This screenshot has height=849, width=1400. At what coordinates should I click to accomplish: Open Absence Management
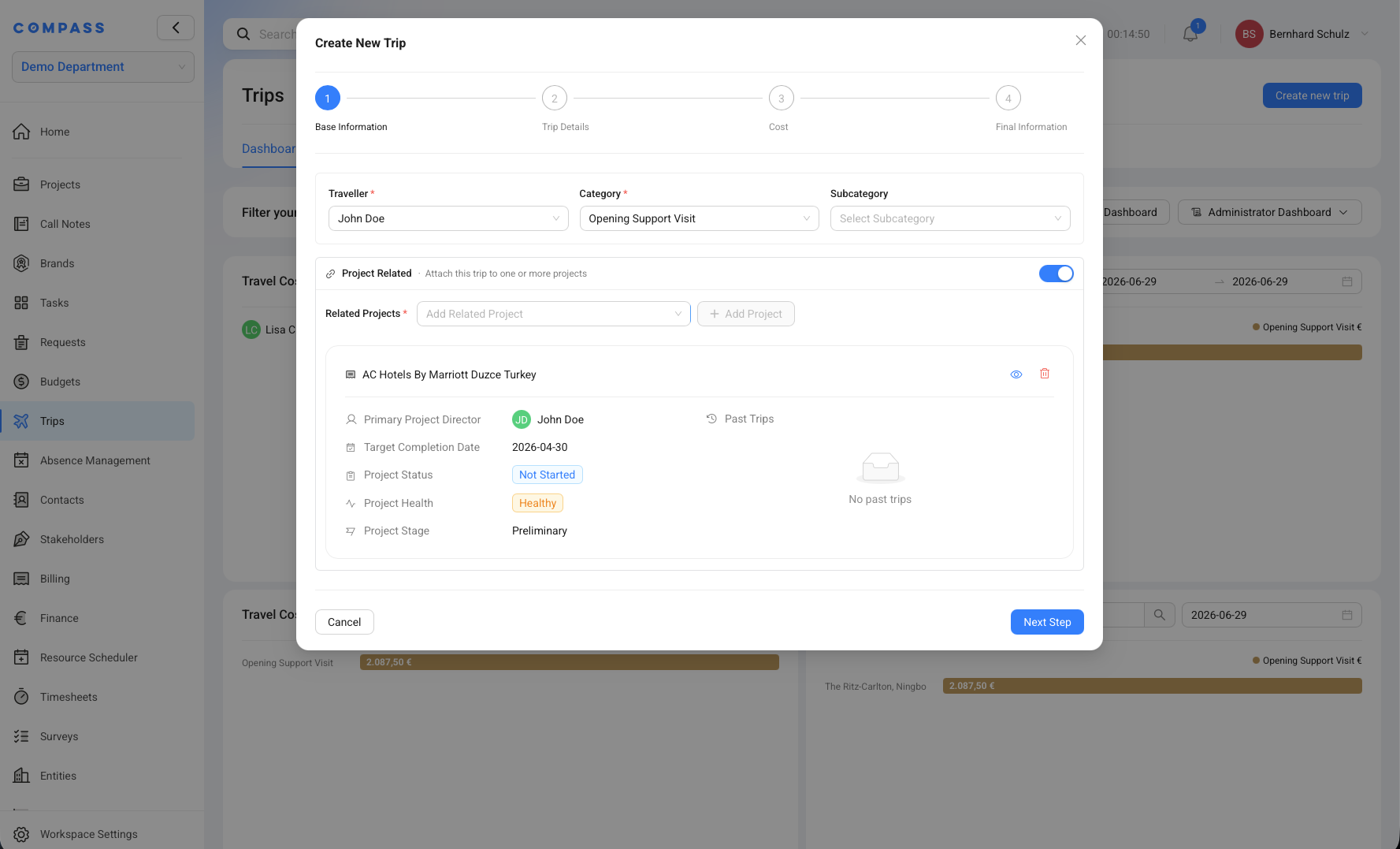pos(97,460)
